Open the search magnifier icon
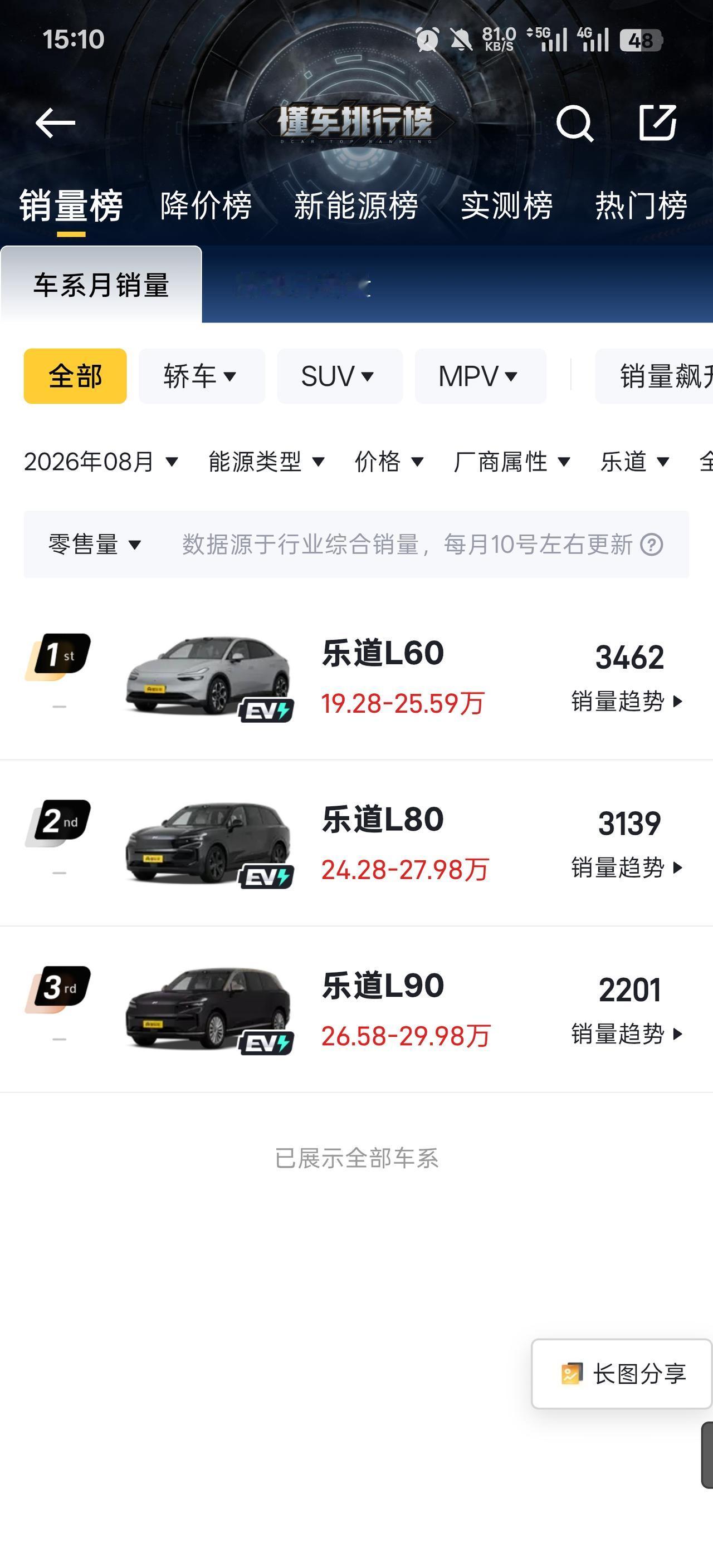The height and width of the screenshot is (1568, 713). point(575,123)
